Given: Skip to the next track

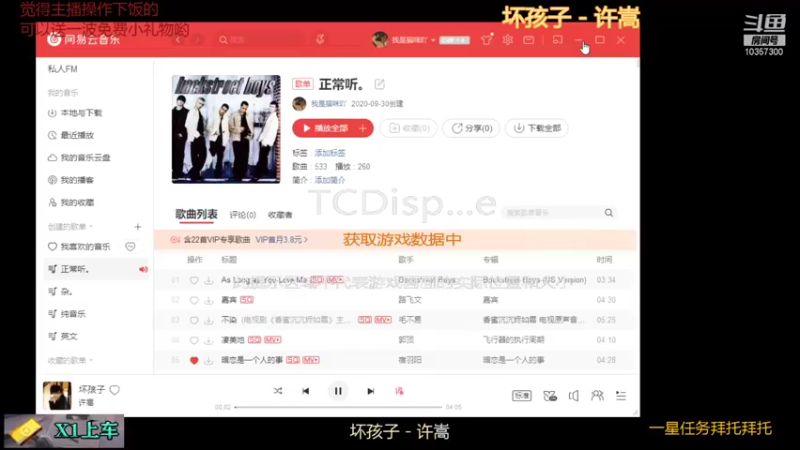Looking at the screenshot, I should point(370,391).
